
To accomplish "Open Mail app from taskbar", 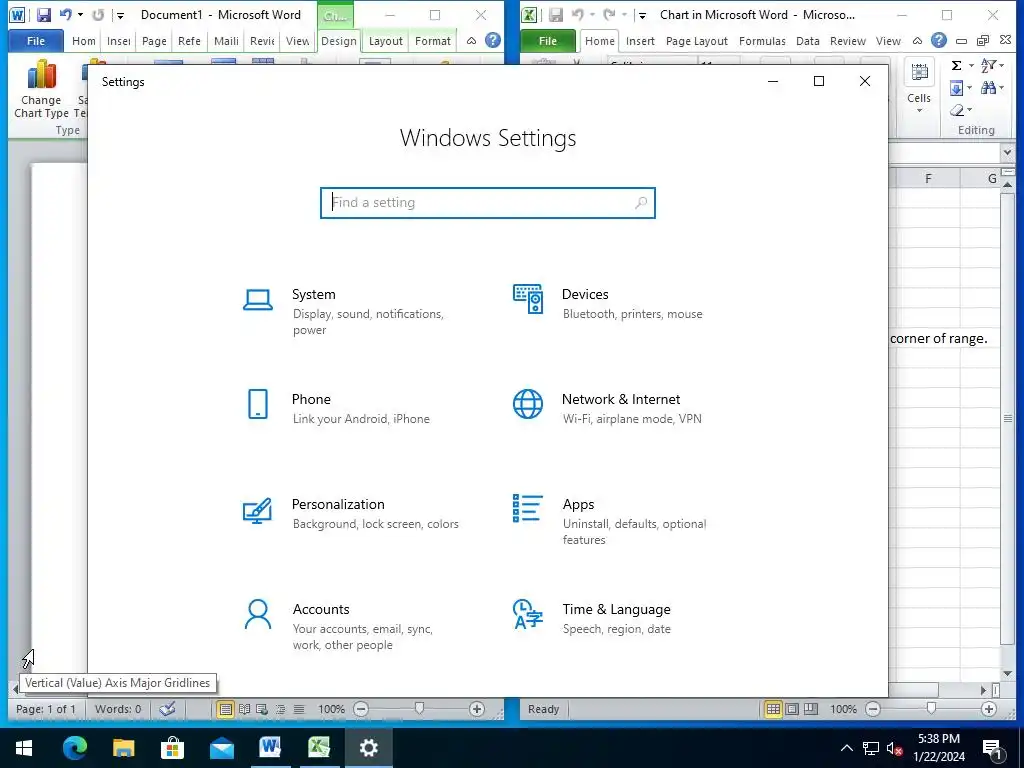I will pos(221,748).
